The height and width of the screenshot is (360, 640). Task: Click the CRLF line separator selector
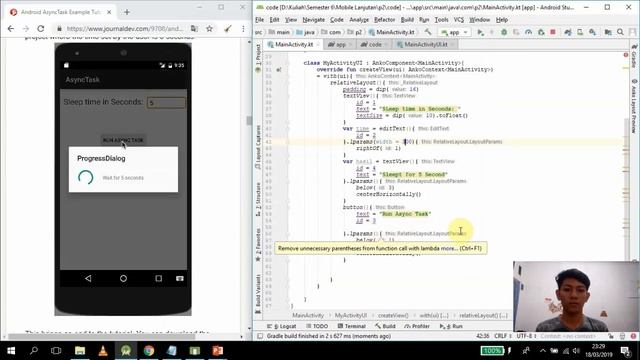(502, 336)
